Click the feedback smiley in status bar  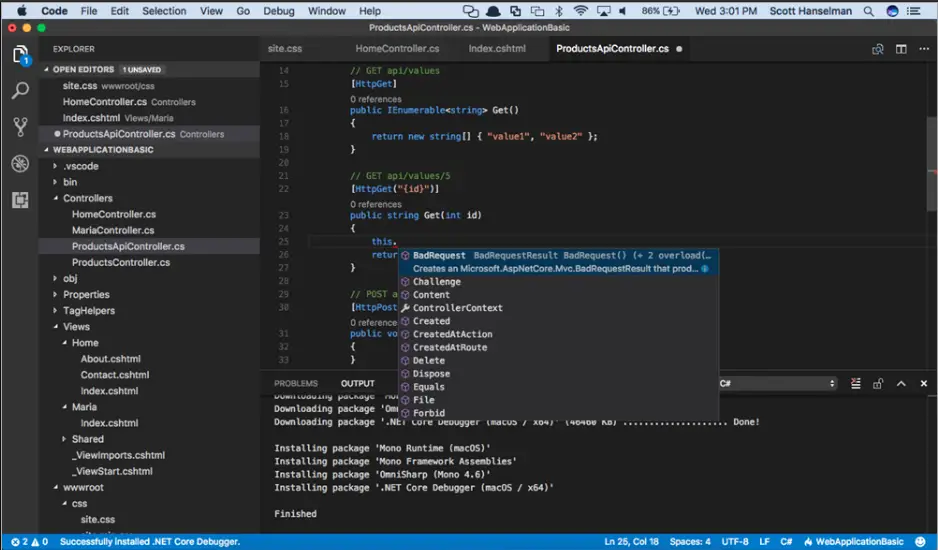(x=921, y=542)
